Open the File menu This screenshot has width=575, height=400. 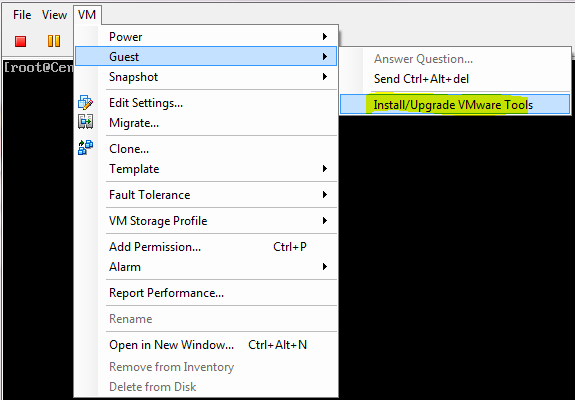click(x=22, y=15)
